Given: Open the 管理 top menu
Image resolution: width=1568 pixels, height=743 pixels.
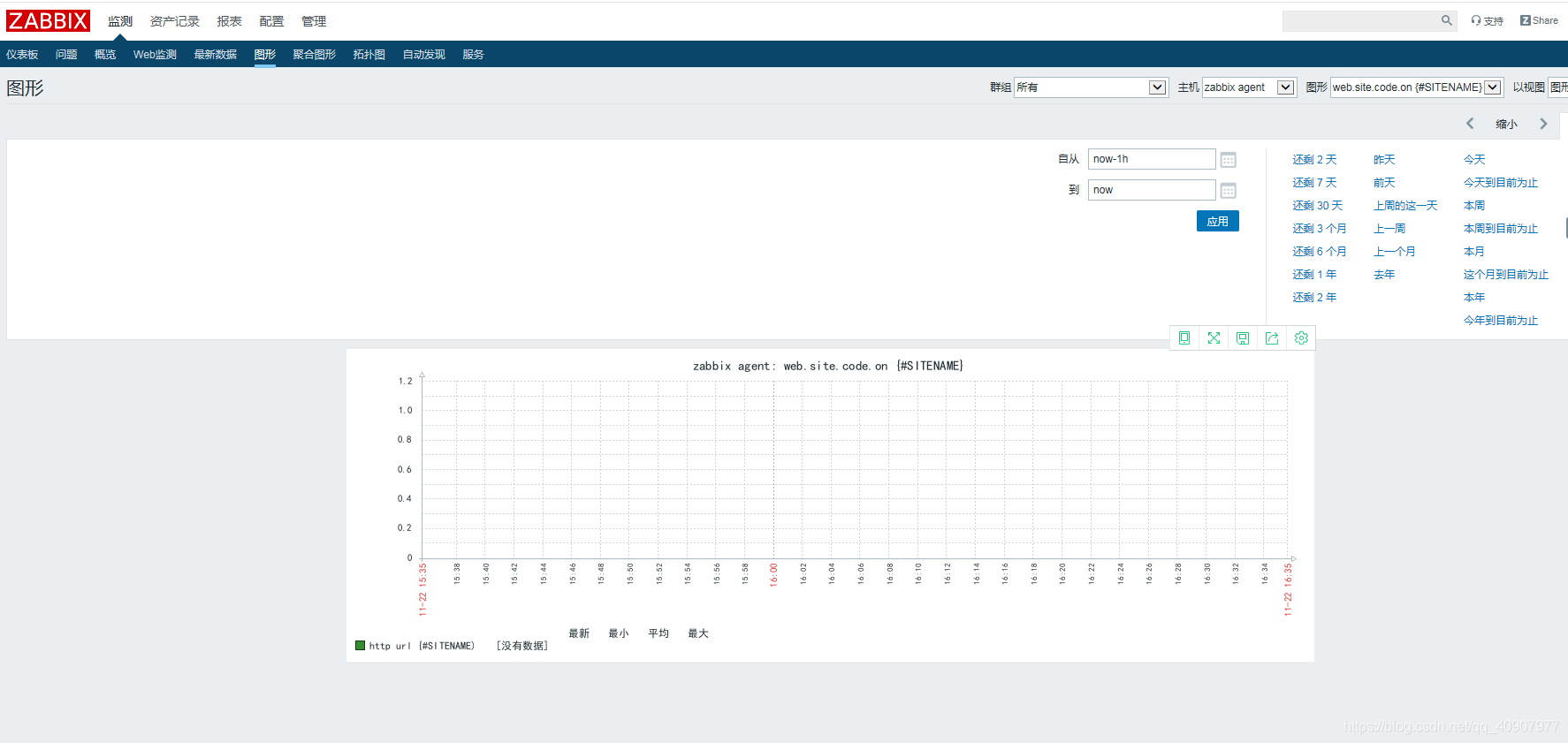Looking at the screenshot, I should (314, 21).
